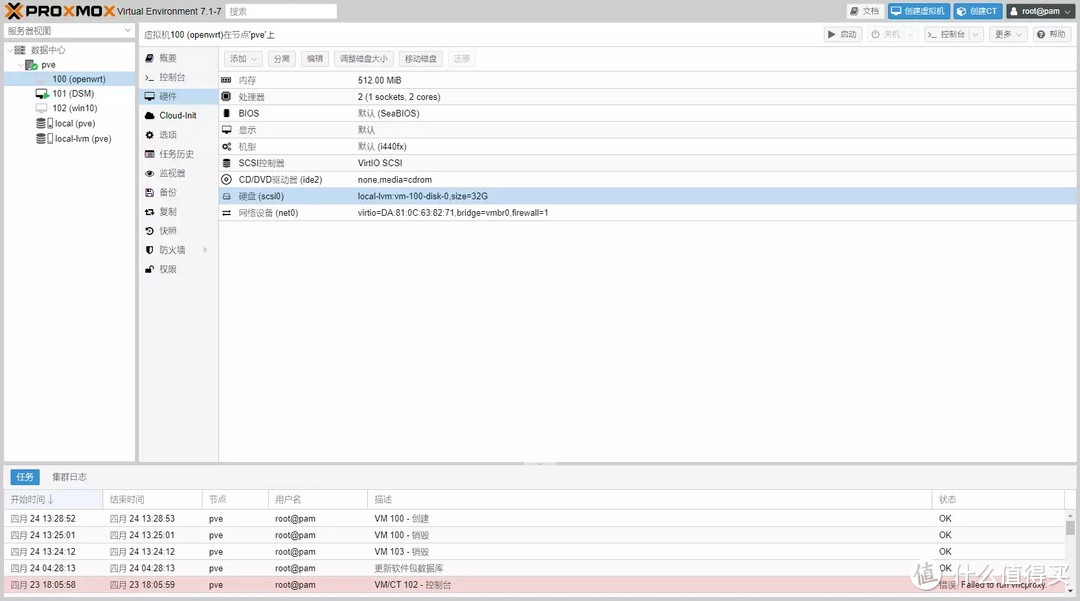Click 移动磁盘 move disk button
The height and width of the screenshot is (601, 1080).
click(x=420, y=59)
